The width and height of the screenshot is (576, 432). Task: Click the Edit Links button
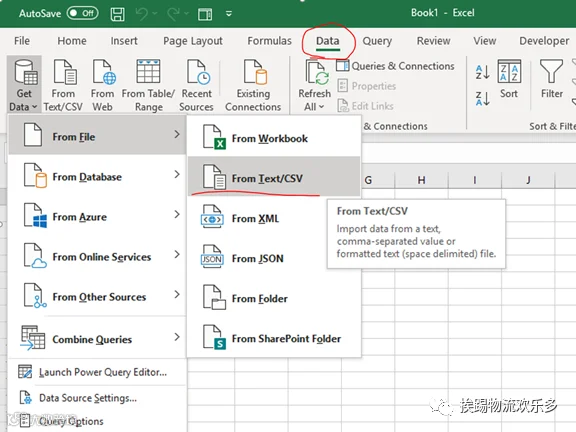365,106
